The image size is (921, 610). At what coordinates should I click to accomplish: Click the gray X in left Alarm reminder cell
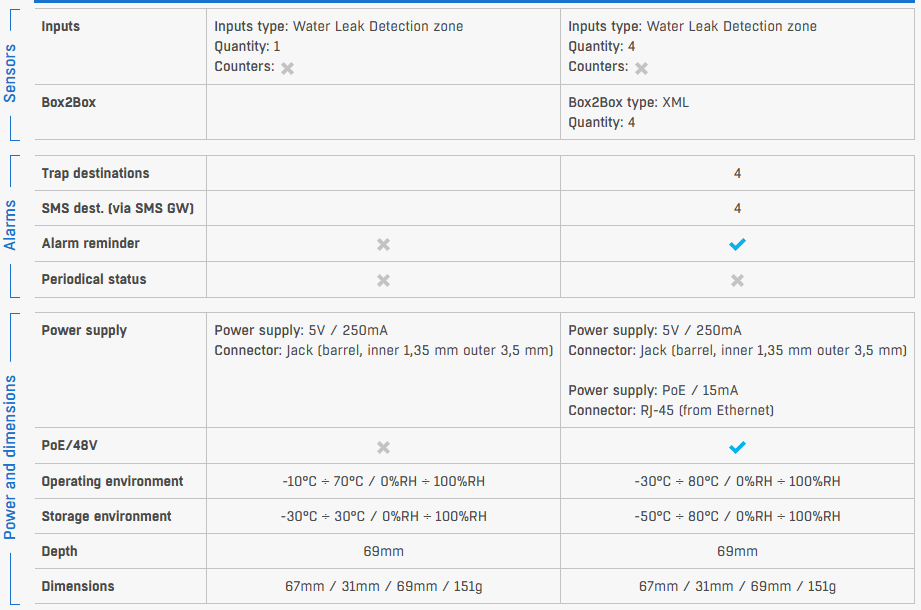click(383, 244)
